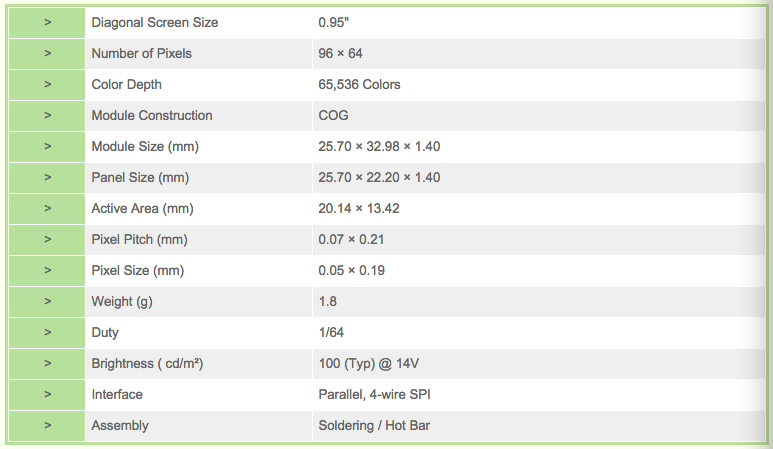Expand the Duty row arrow

pyautogui.click(x=47, y=333)
